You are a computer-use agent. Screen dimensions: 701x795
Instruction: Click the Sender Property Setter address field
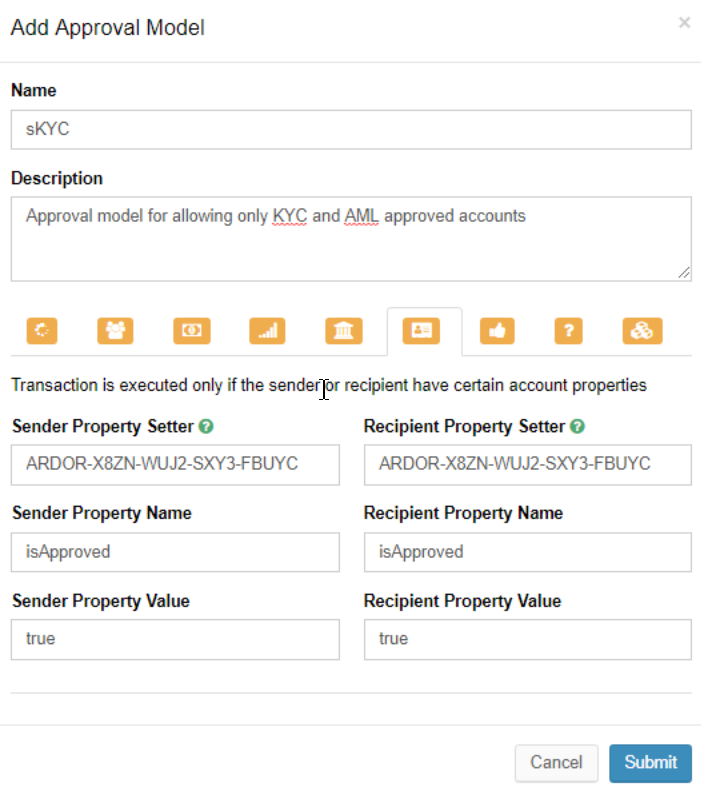[x=175, y=464]
